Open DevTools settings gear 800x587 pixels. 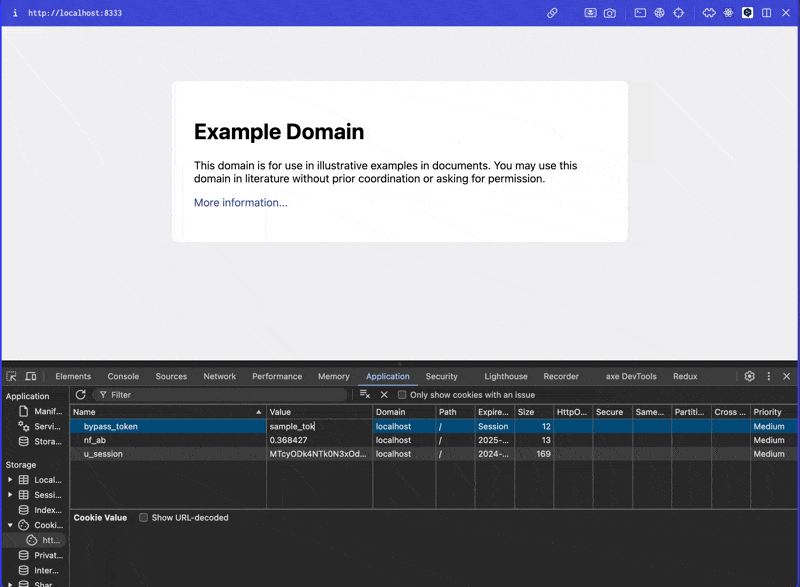[749, 376]
